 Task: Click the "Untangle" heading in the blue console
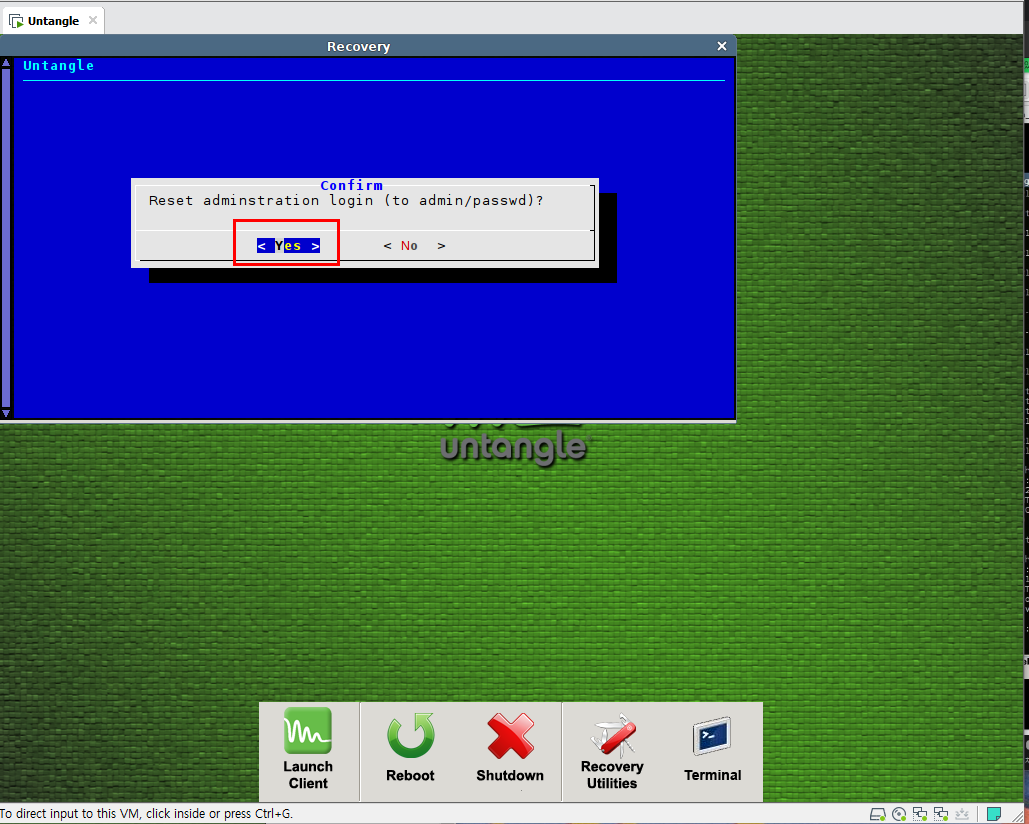58,66
